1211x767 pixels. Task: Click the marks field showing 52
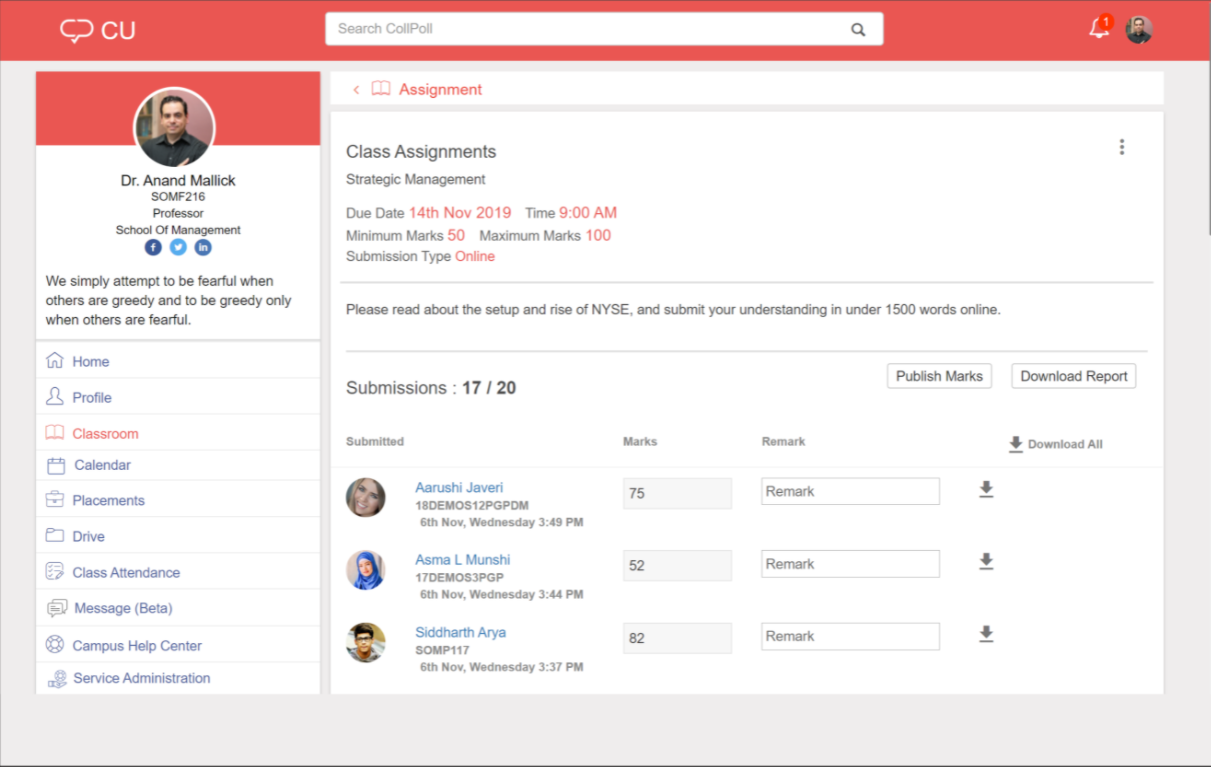point(677,565)
